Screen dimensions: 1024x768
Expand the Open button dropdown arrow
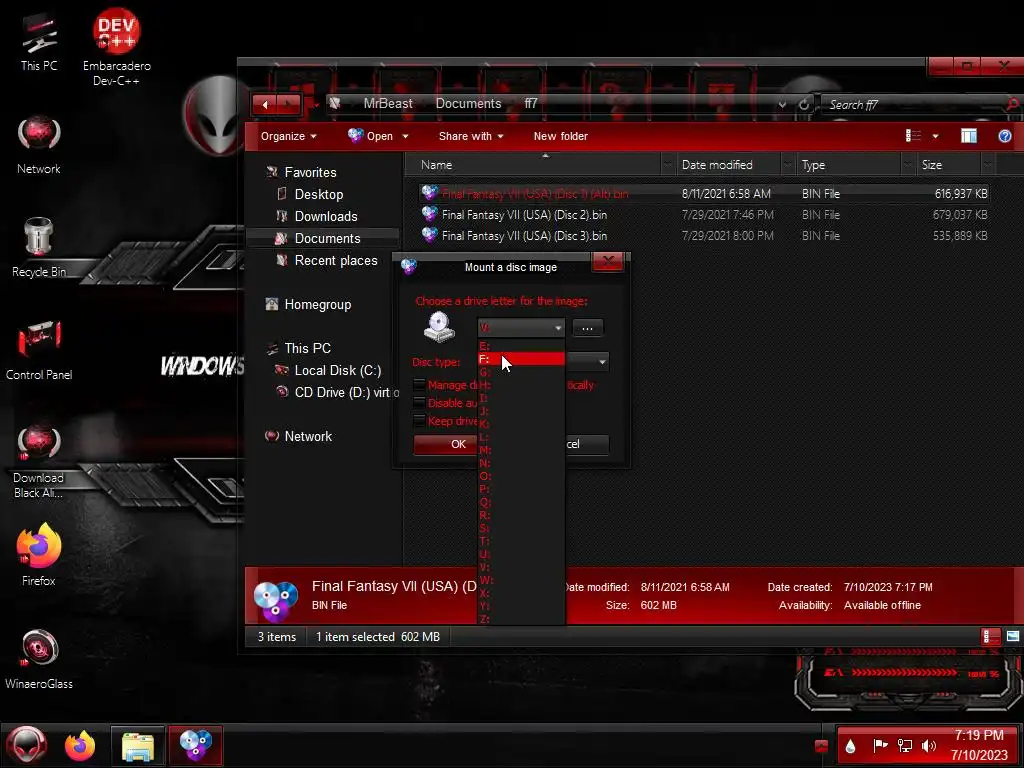tap(405, 136)
